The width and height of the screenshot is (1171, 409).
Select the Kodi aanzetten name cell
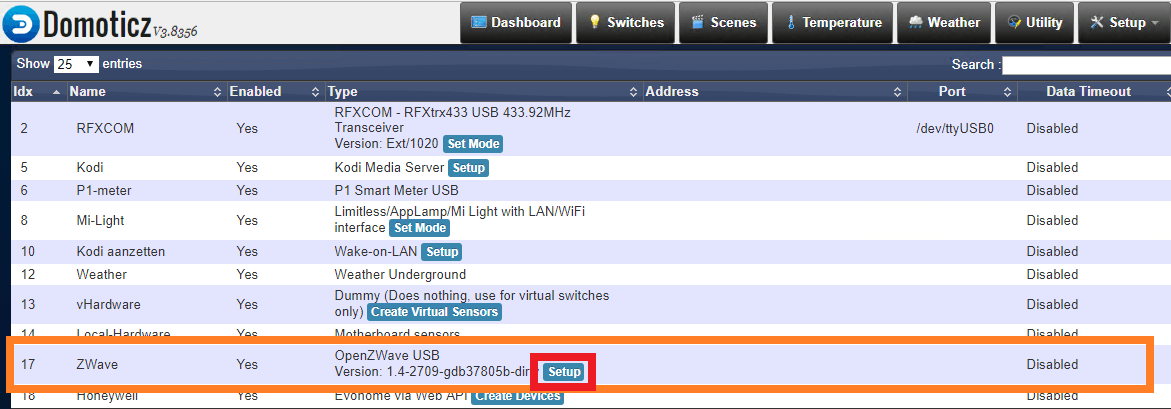120,252
